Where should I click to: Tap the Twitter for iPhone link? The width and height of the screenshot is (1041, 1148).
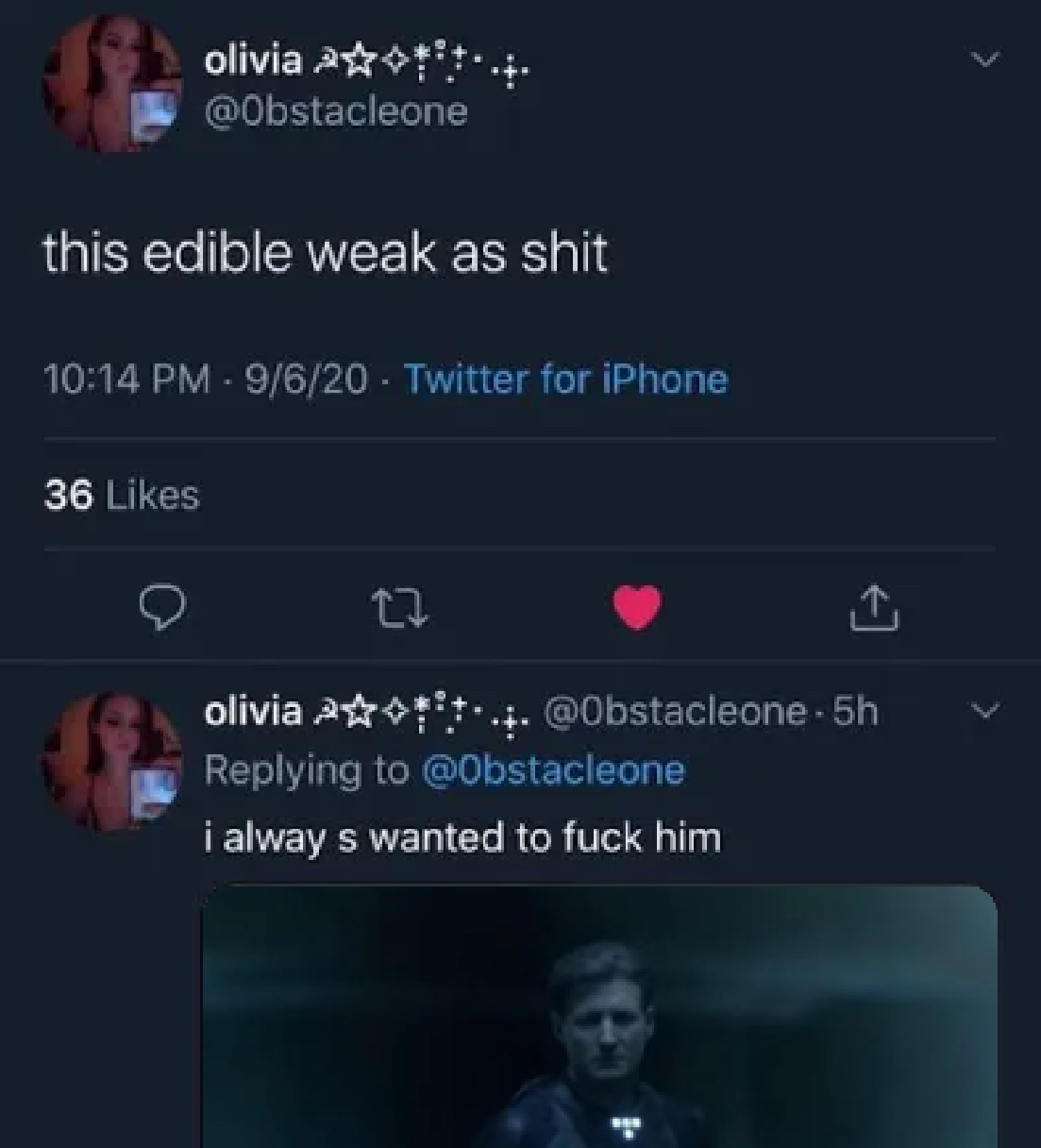tap(566, 380)
